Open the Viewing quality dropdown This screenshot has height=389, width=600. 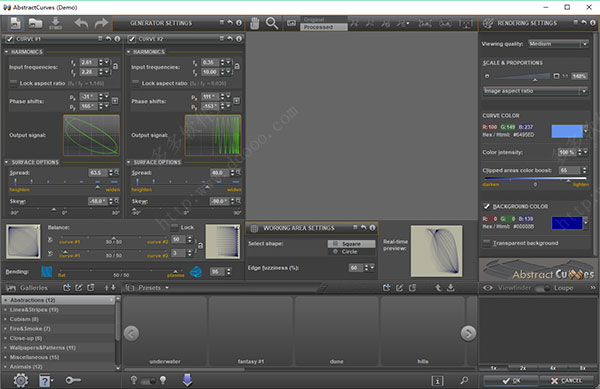pyautogui.click(x=559, y=44)
